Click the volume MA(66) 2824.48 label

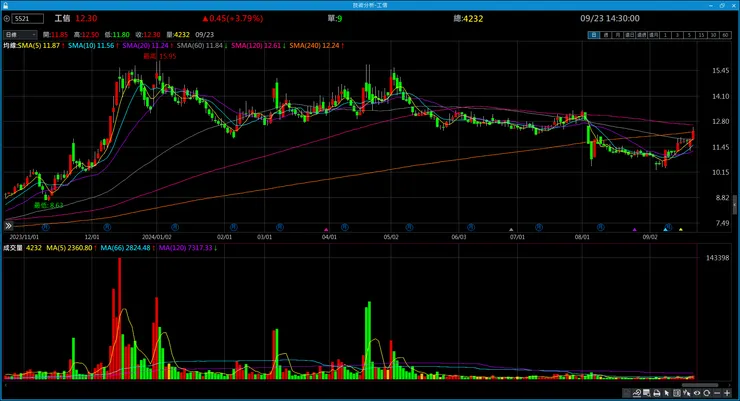(128, 248)
